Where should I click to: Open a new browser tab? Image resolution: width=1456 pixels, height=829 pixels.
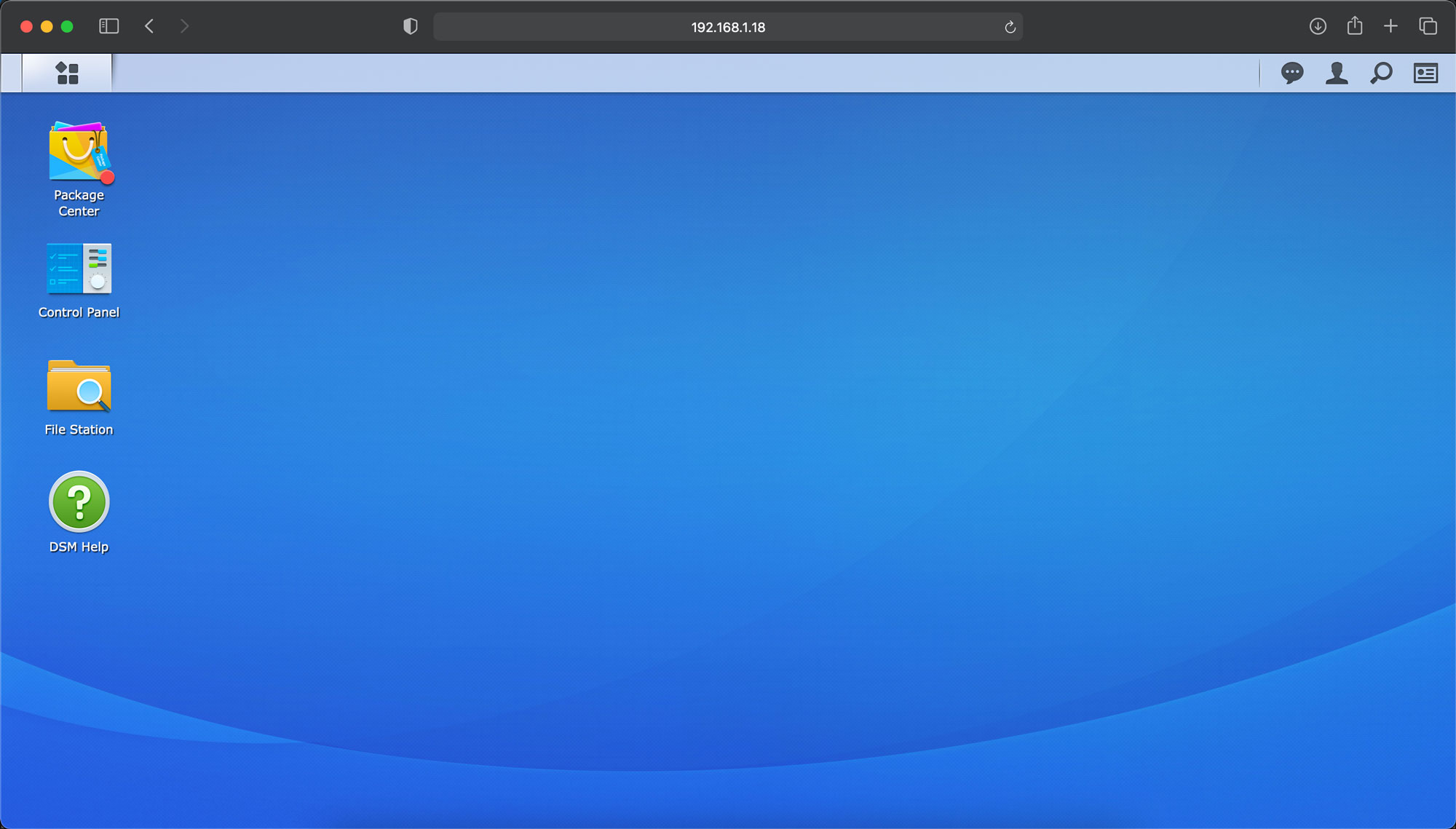click(1390, 27)
